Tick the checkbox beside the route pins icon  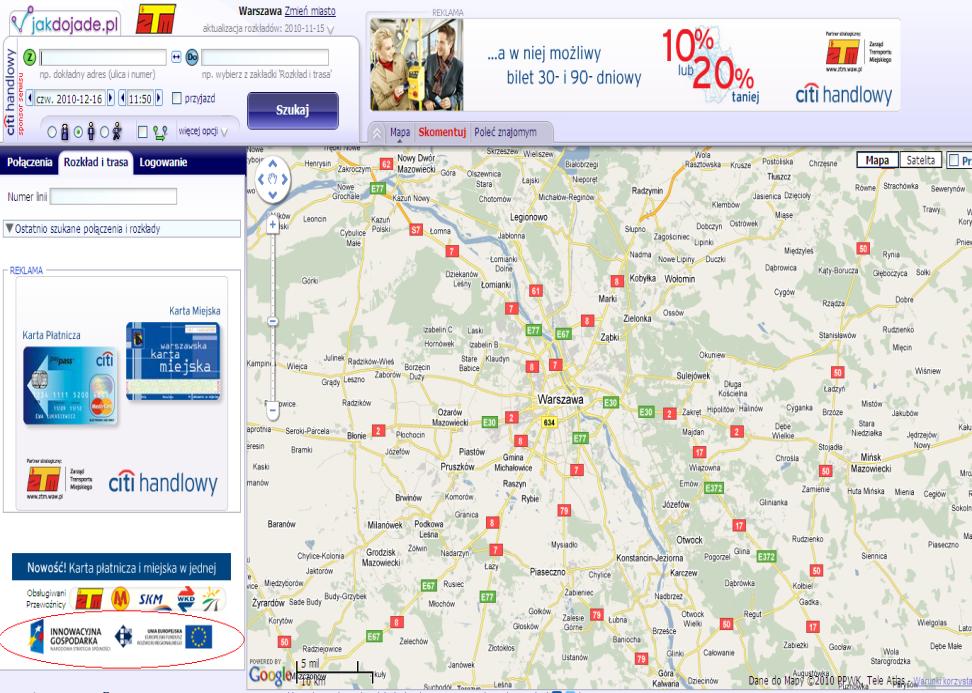[143, 132]
